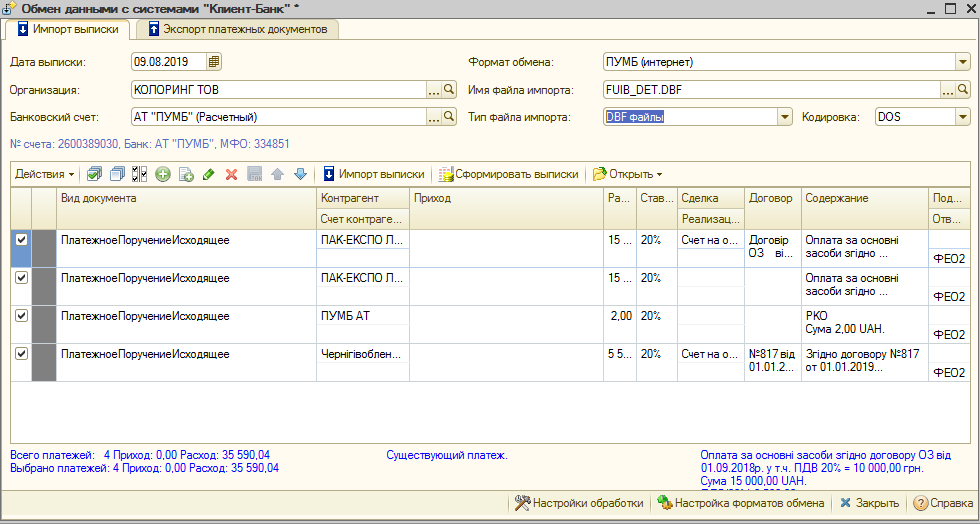Click the green add row icon
This screenshot has height=524, width=980.
pos(163,174)
